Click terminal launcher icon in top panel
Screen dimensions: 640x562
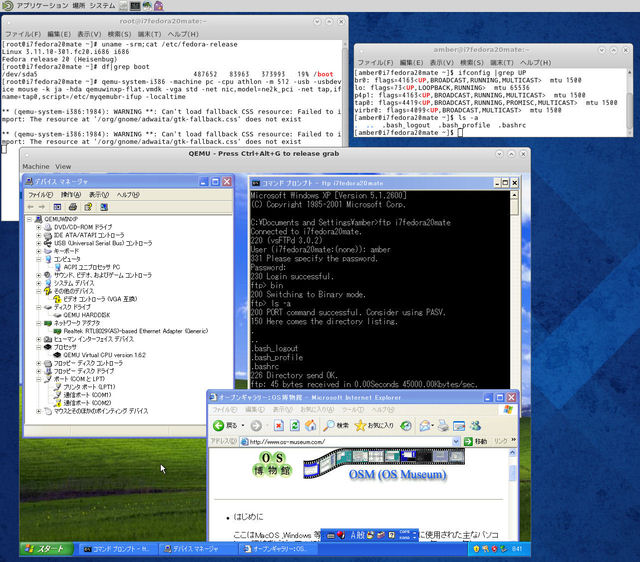tap(135, 6)
